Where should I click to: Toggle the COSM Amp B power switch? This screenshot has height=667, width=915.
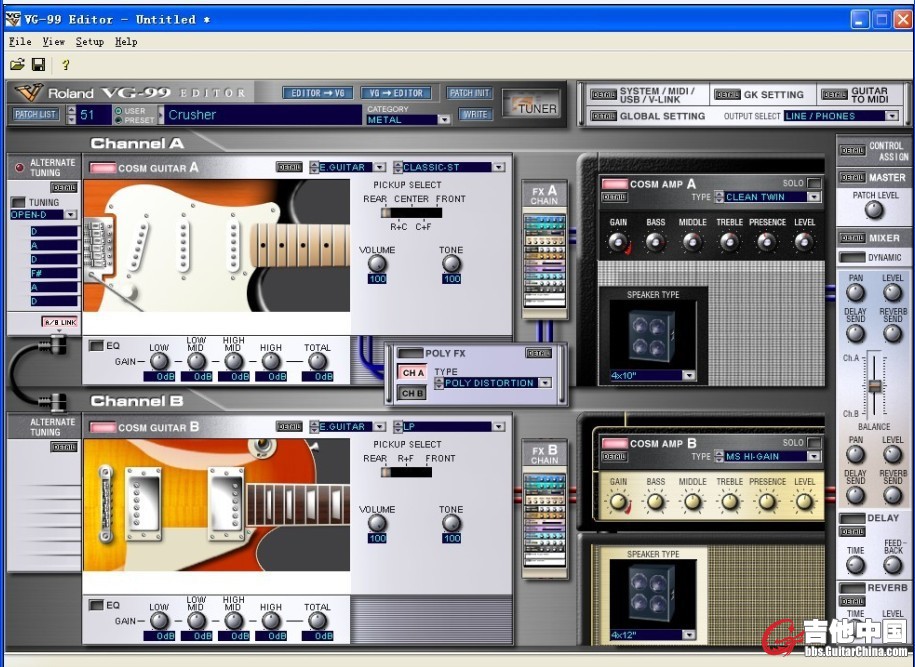pos(614,443)
